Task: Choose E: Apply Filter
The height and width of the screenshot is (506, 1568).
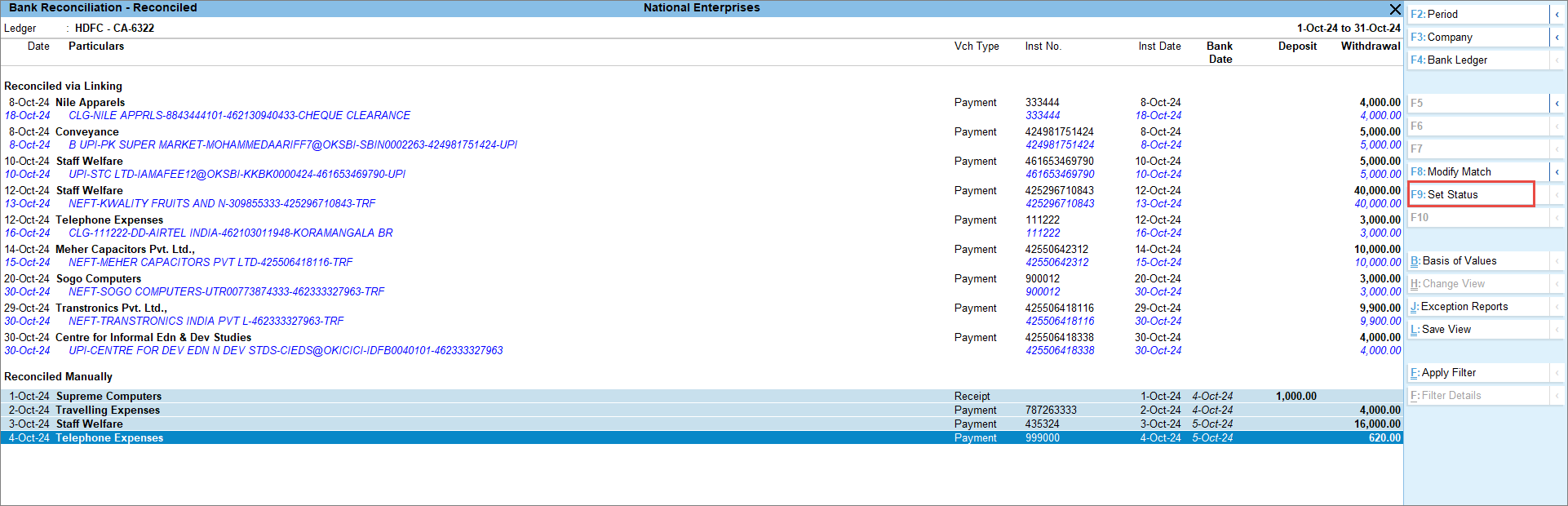Action: point(1478,373)
